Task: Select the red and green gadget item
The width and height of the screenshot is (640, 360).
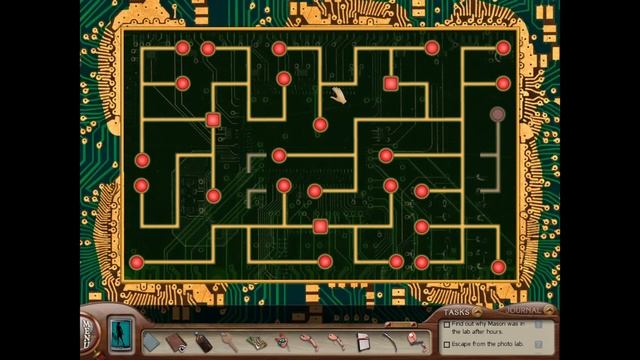Action: (282, 341)
